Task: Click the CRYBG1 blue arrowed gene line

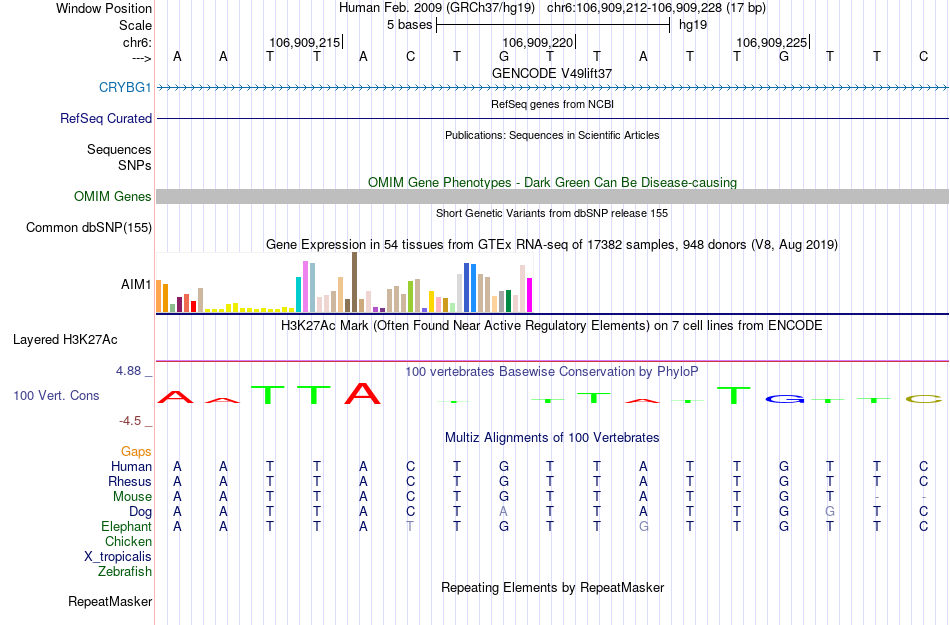Action: [x=552, y=88]
